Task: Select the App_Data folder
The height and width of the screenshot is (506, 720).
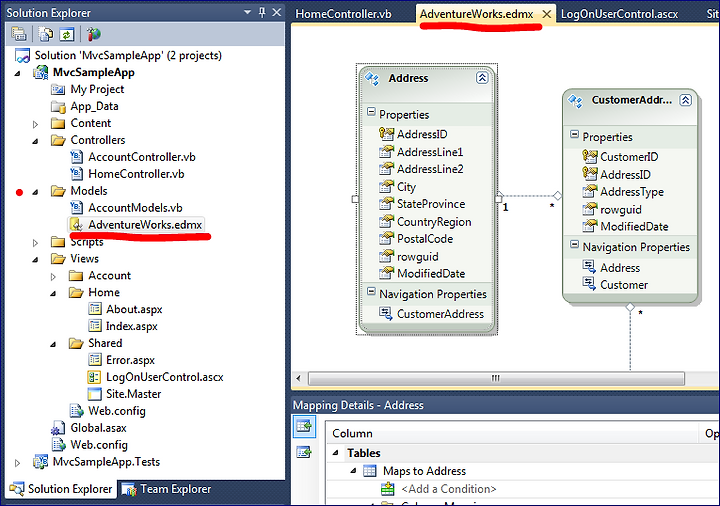Action: click(94, 106)
